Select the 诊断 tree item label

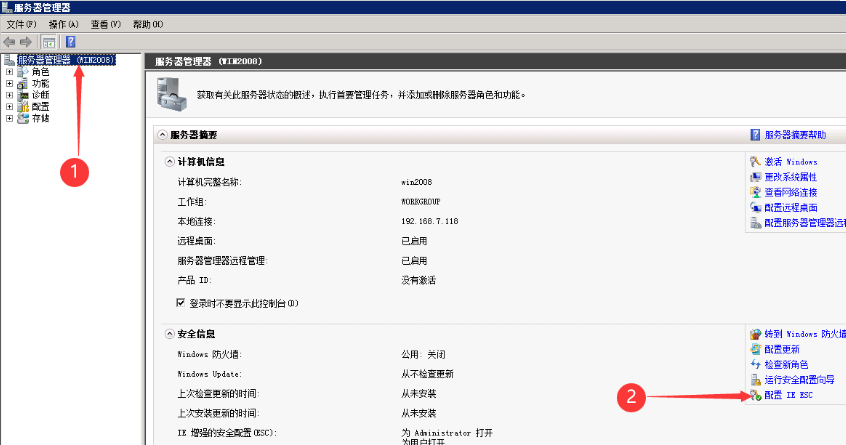coord(40,95)
